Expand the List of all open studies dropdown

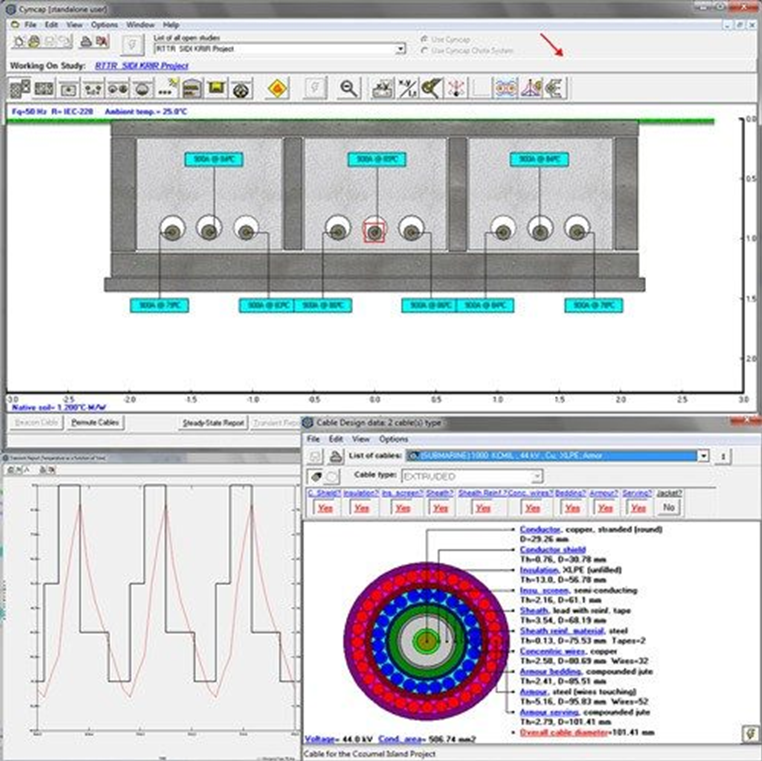point(400,48)
